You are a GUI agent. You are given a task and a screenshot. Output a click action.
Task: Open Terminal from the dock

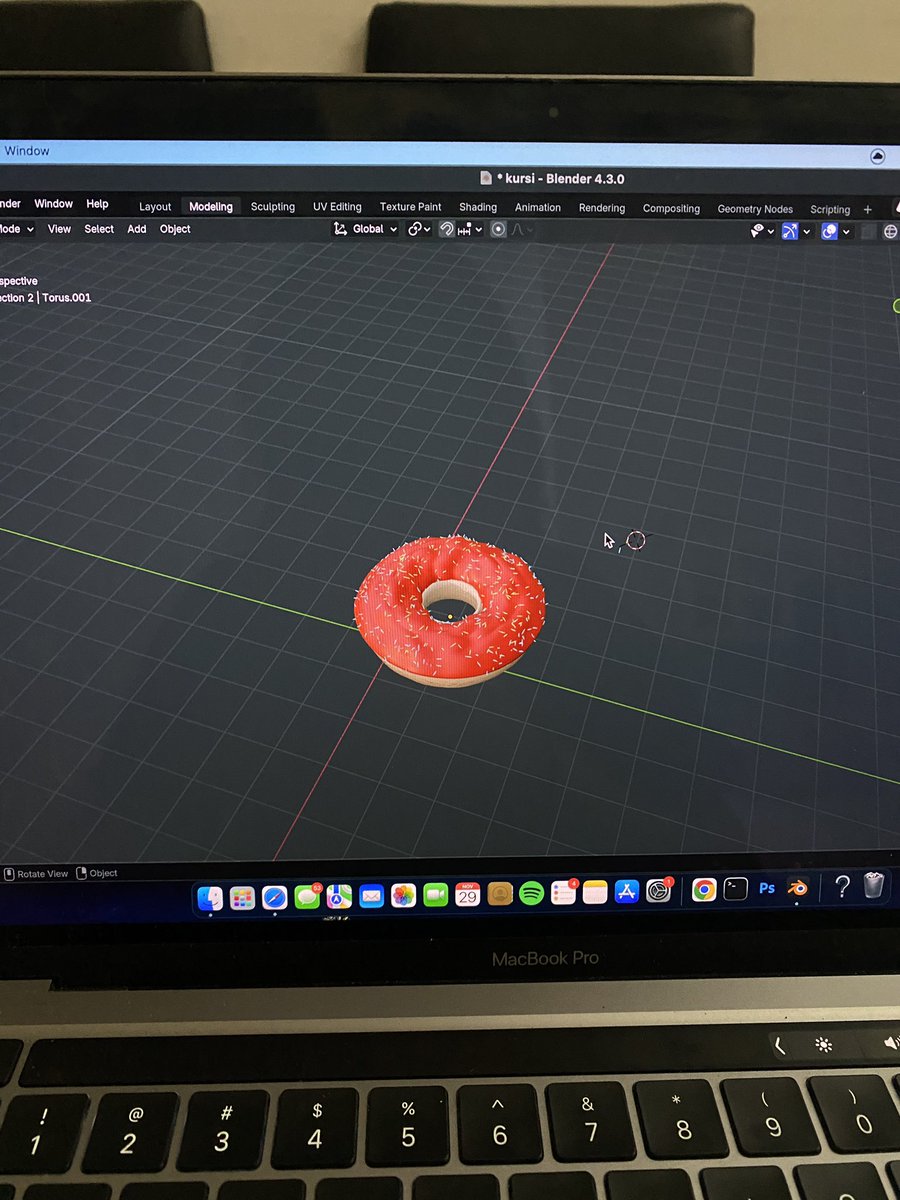click(736, 888)
